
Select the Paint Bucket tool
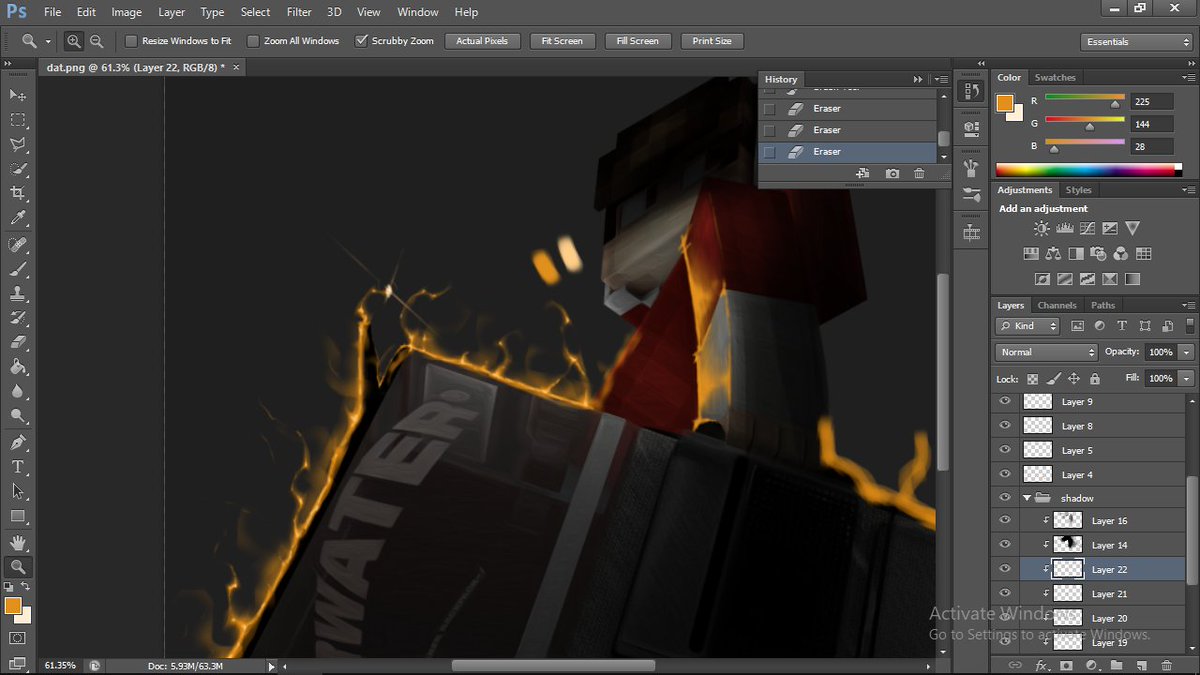click(x=18, y=367)
